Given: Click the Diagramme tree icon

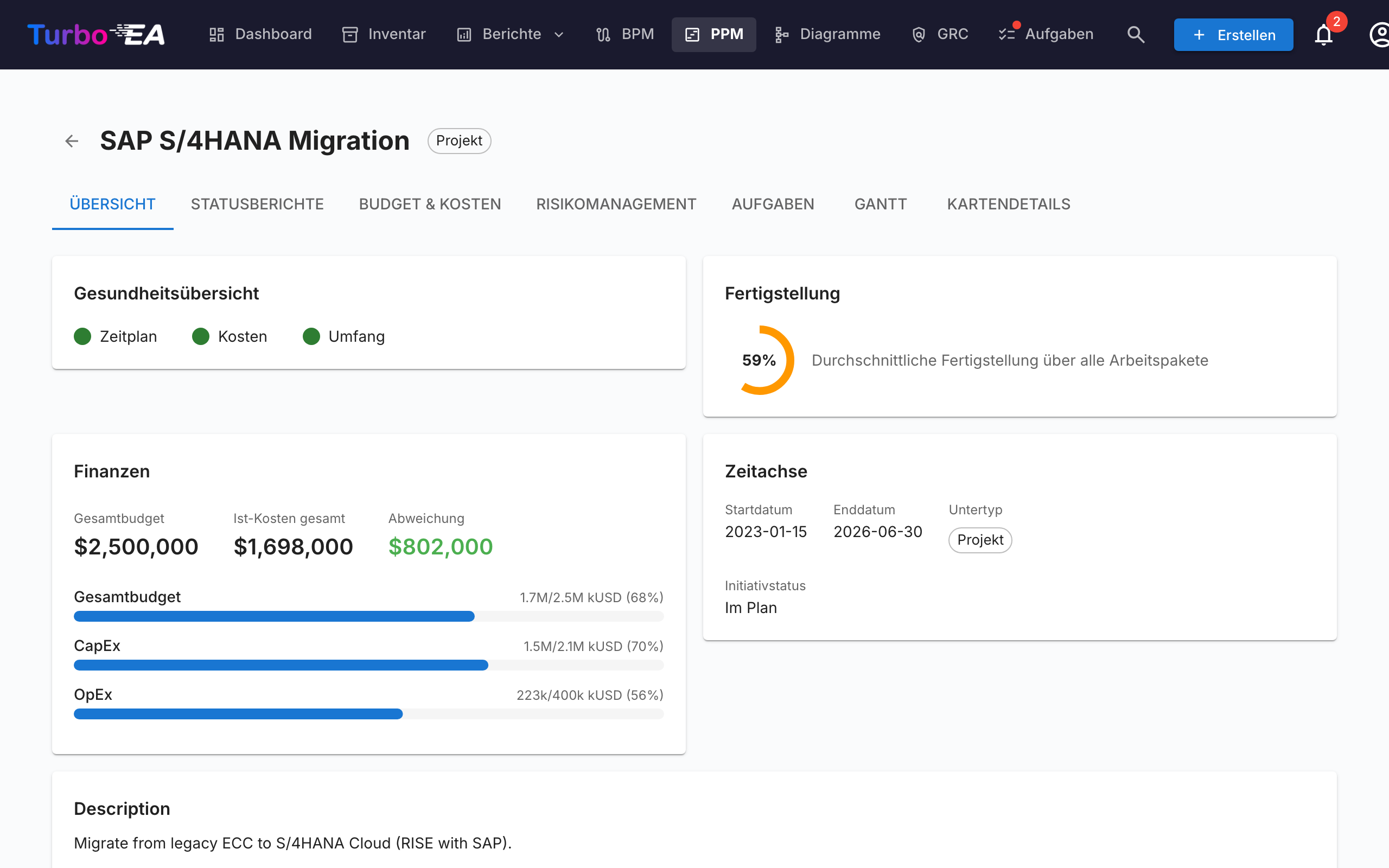Looking at the screenshot, I should 781,34.
